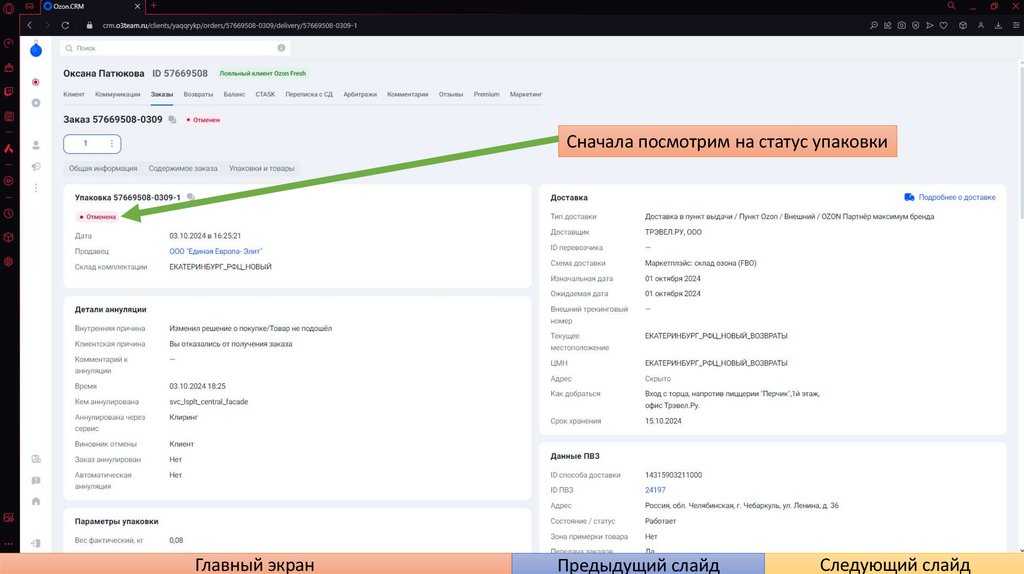Open the Twitch sidebar icon
The width and height of the screenshot is (1024, 574).
[x=8, y=91]
